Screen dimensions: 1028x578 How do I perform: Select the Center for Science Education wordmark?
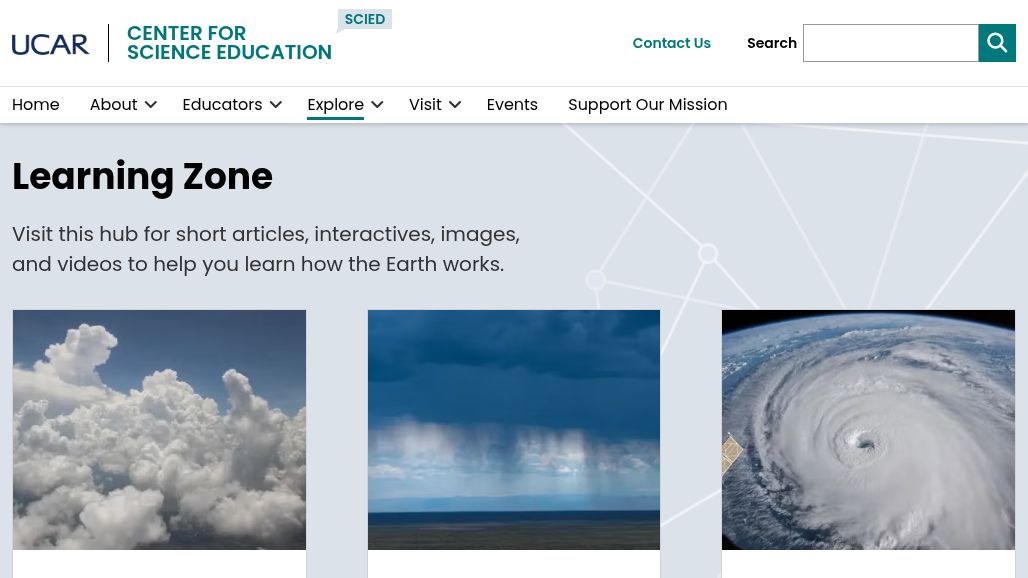[229, 43]
